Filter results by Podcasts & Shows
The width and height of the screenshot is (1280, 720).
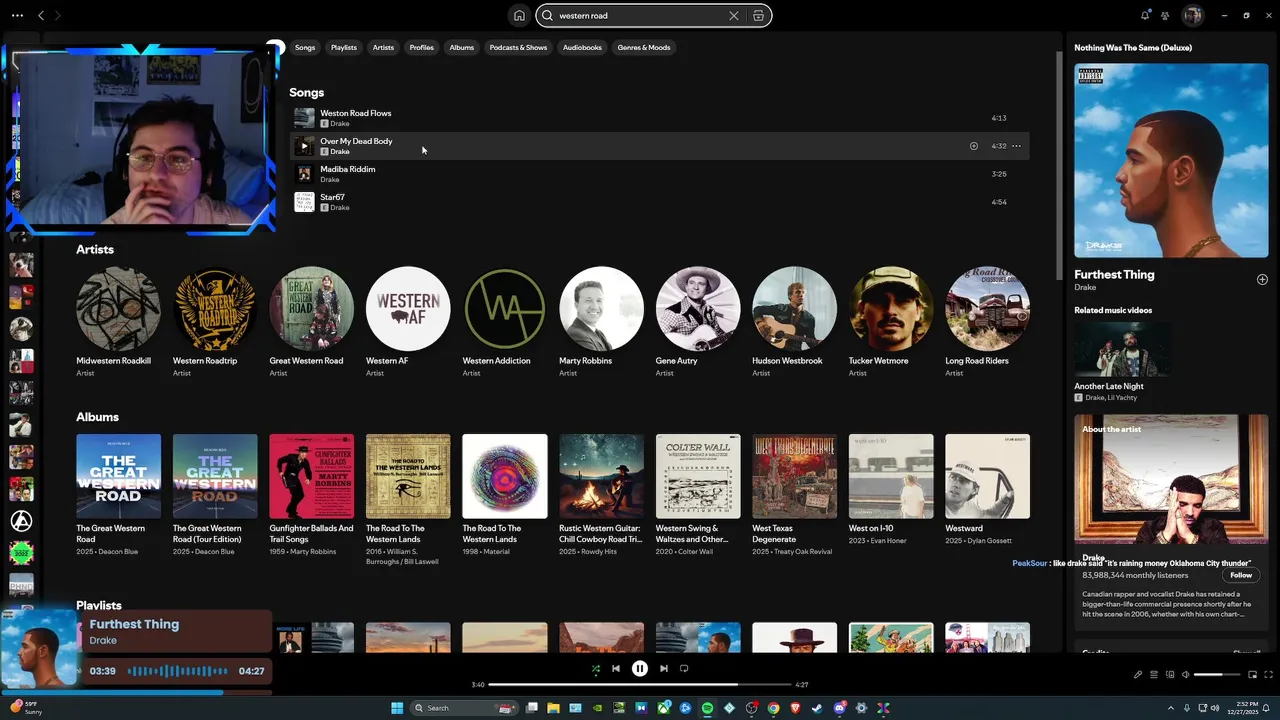(x=518, y=47)
